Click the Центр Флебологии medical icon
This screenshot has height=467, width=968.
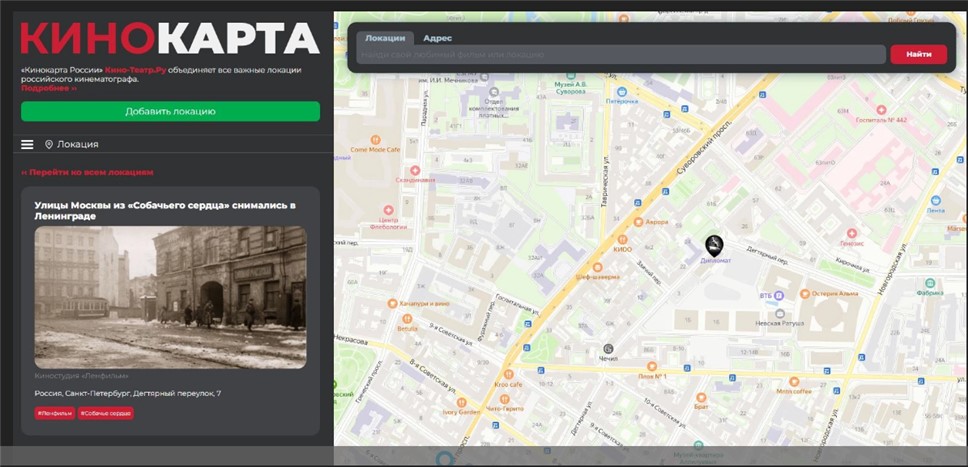click(x=388, y=210)
